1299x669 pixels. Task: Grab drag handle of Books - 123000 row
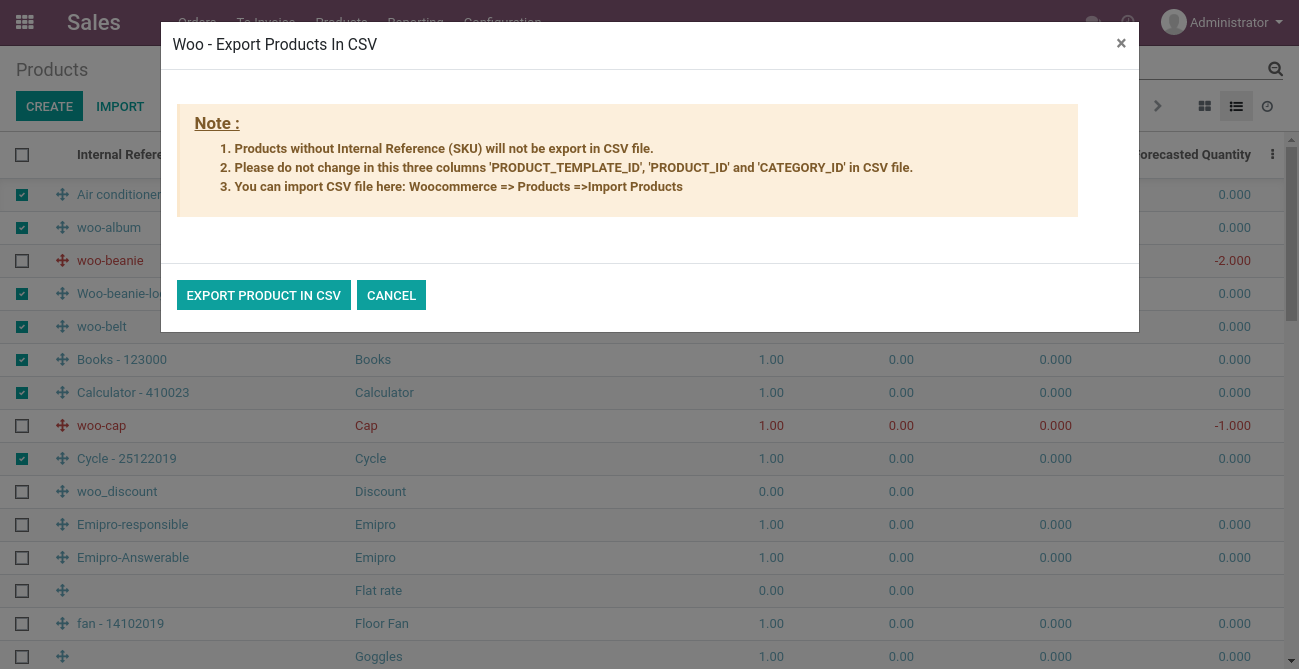(x=62, y=360)
